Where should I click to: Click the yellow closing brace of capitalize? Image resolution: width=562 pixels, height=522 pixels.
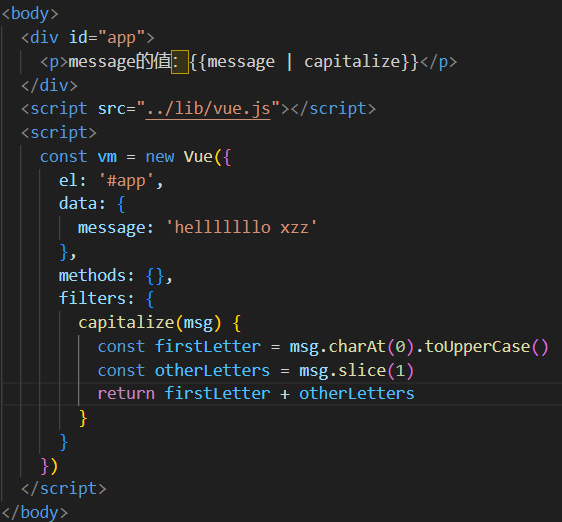coord(83,418)
